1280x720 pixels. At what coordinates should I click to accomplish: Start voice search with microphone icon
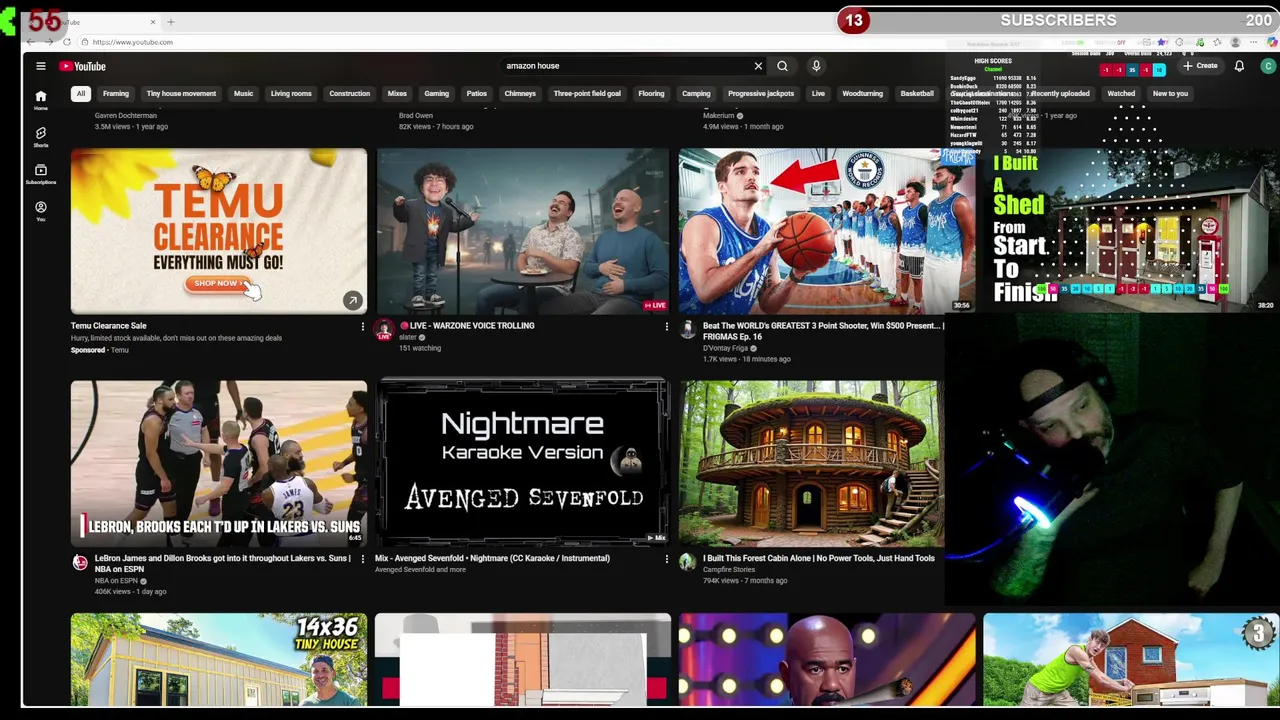pos(816,66)
